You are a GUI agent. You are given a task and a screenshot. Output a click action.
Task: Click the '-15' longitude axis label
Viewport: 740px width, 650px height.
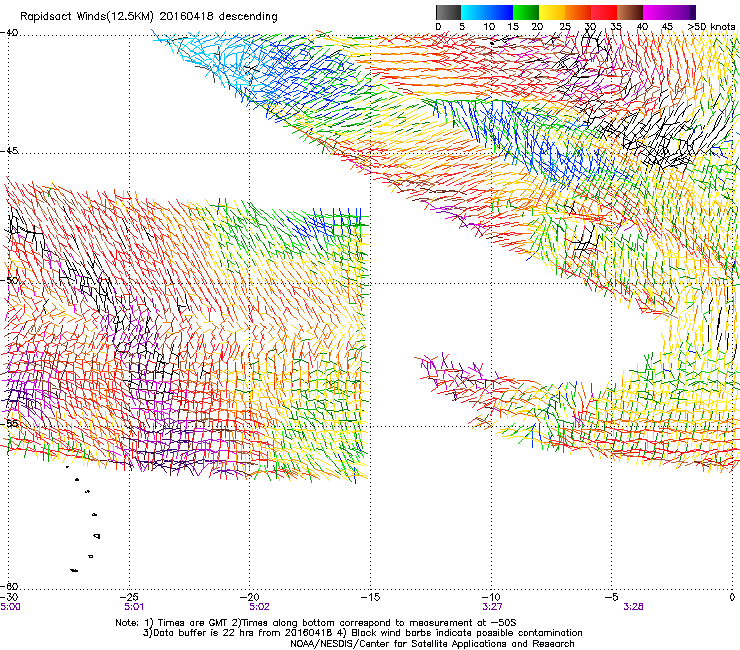[370, 597]
